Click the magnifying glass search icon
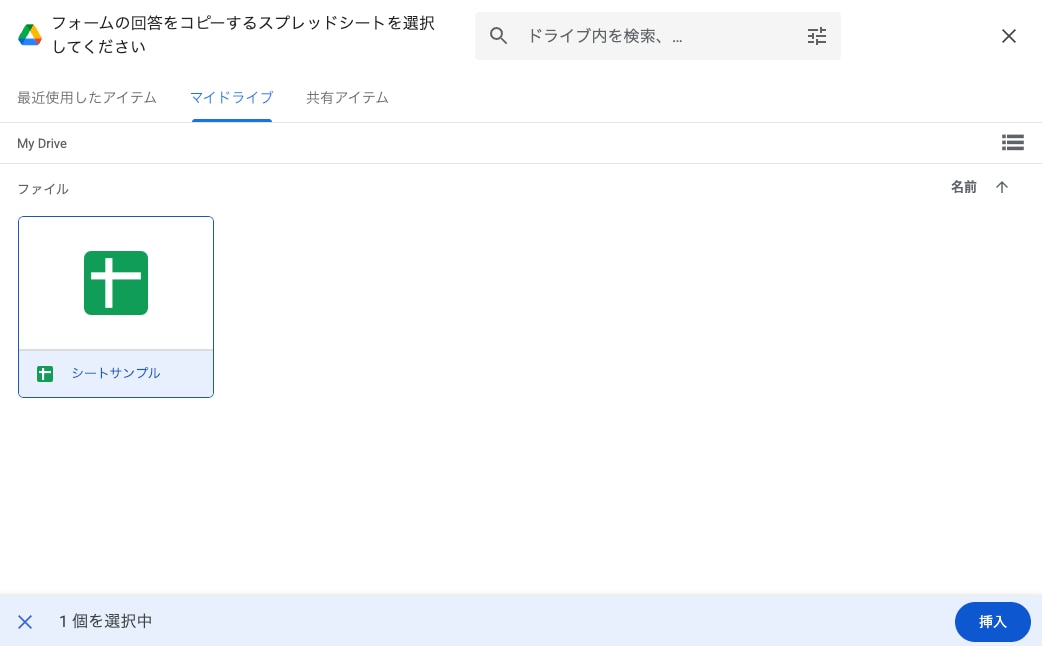Viewport: 1042px width, 646px height. pos(499,36)
